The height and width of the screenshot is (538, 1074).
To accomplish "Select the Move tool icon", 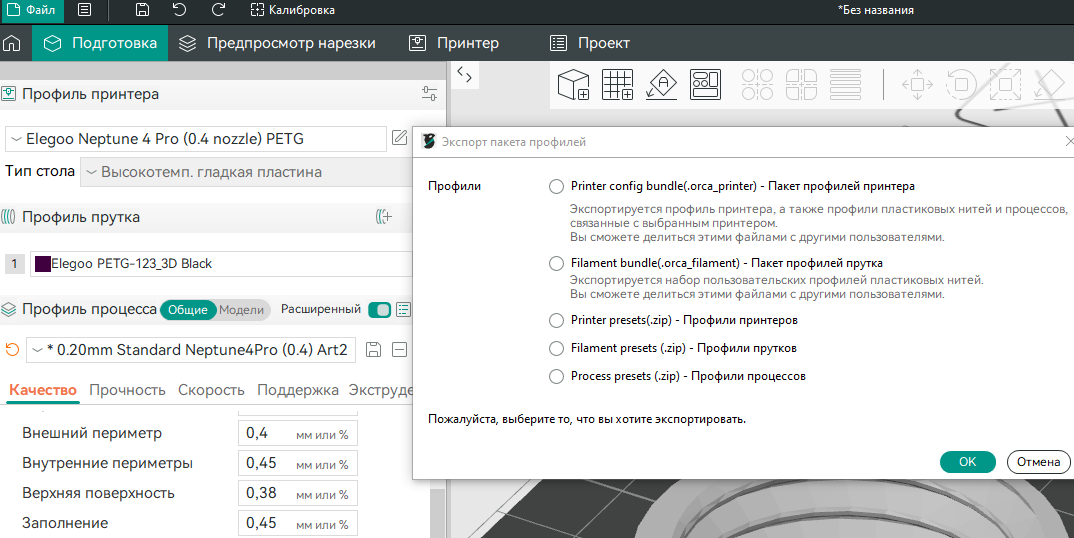I will pos(917,85).
